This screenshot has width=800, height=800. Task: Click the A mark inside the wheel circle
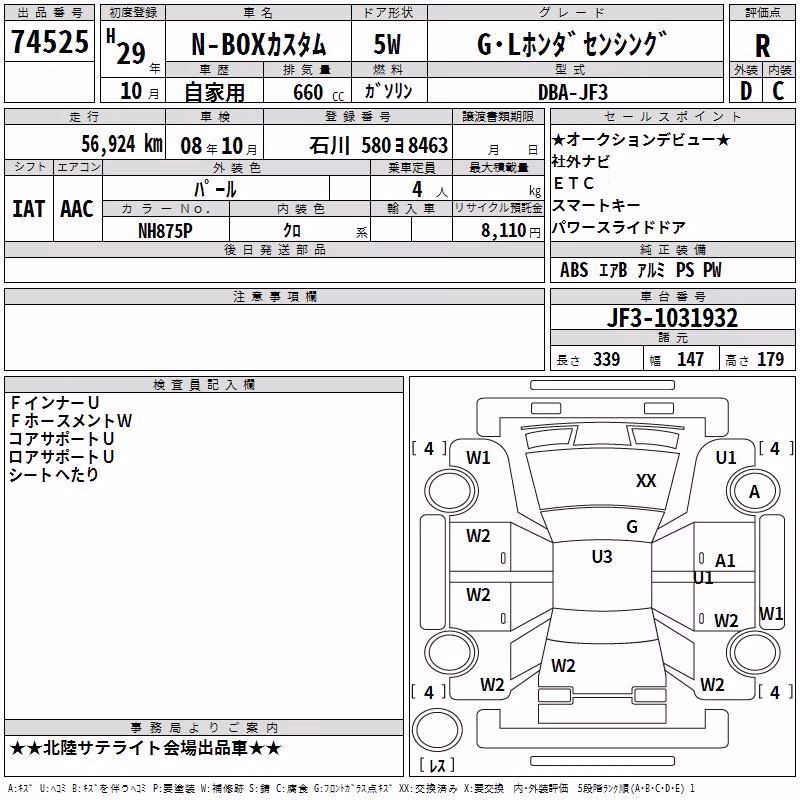point(754,492)
